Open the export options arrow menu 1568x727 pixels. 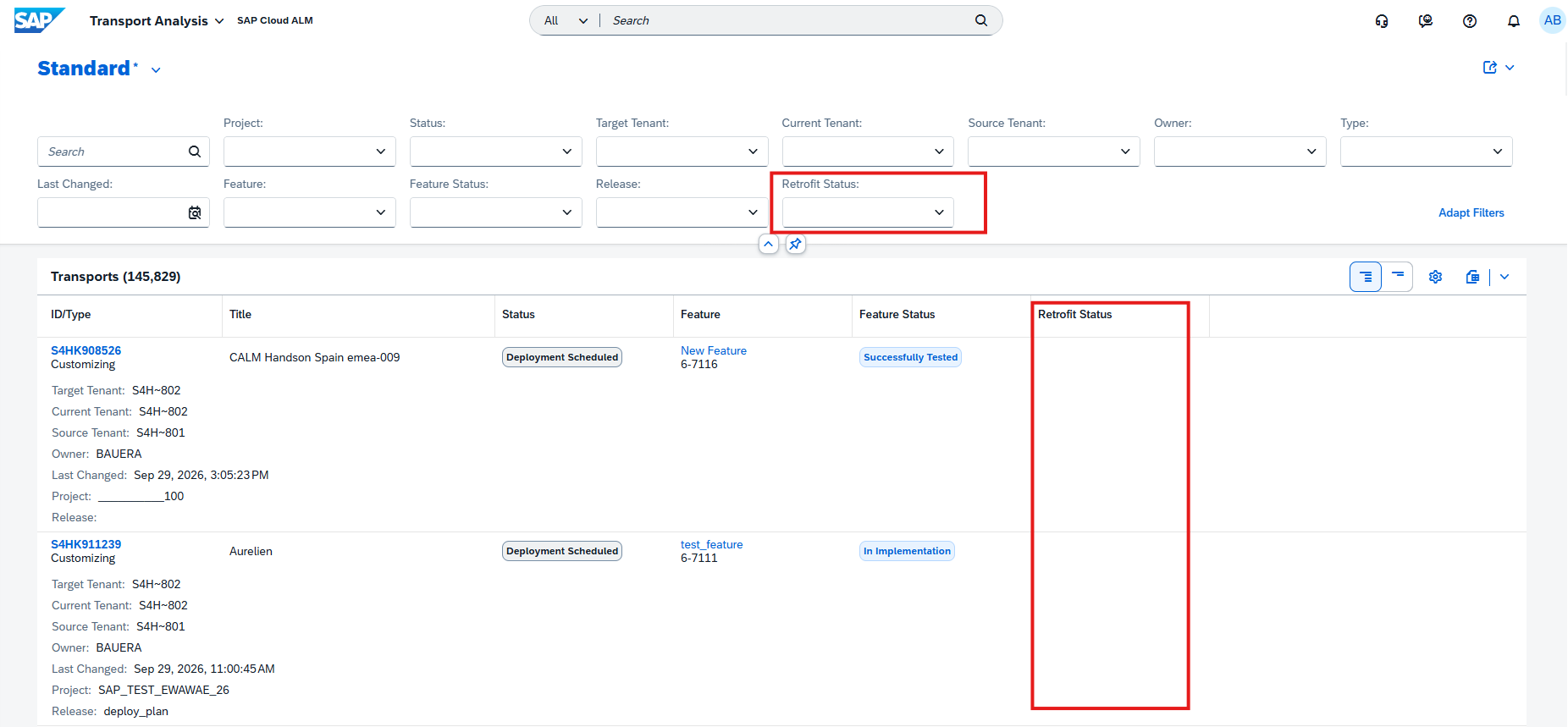click(1505, 277)
